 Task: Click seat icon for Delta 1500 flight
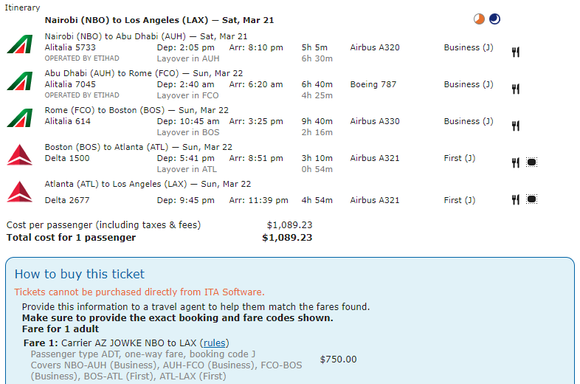coord(532,162)
